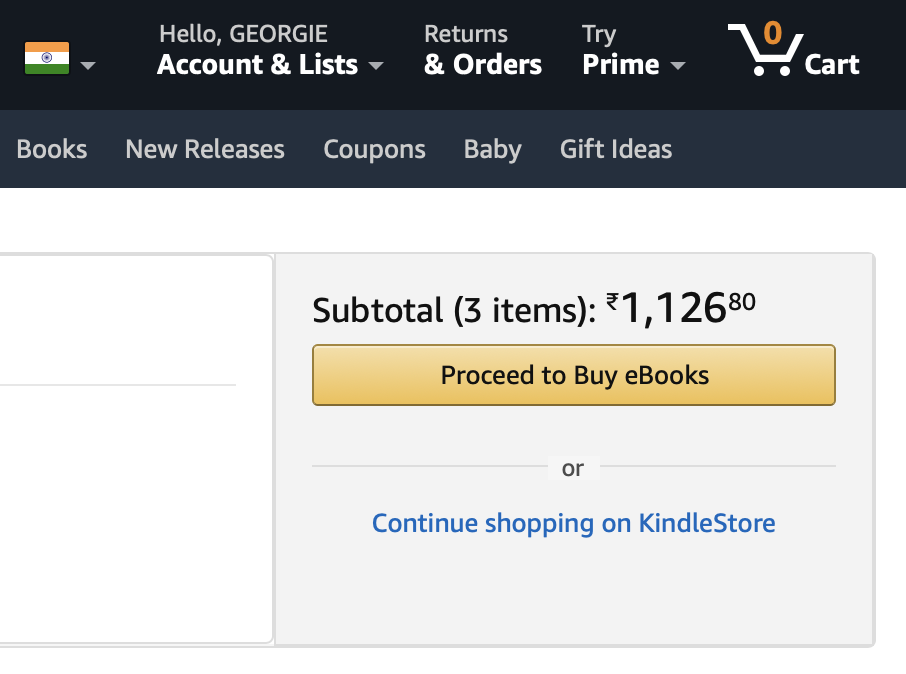The image size is (906, 674).
Task: Select Books from the navigation bar
Action: (51, 149)
